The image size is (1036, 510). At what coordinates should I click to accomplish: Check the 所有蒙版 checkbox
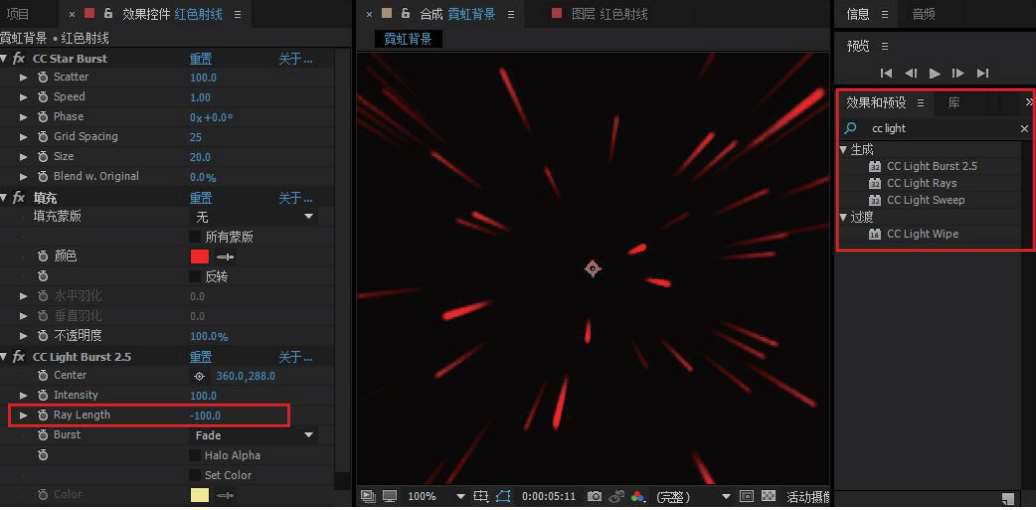[x=196, y=237]
